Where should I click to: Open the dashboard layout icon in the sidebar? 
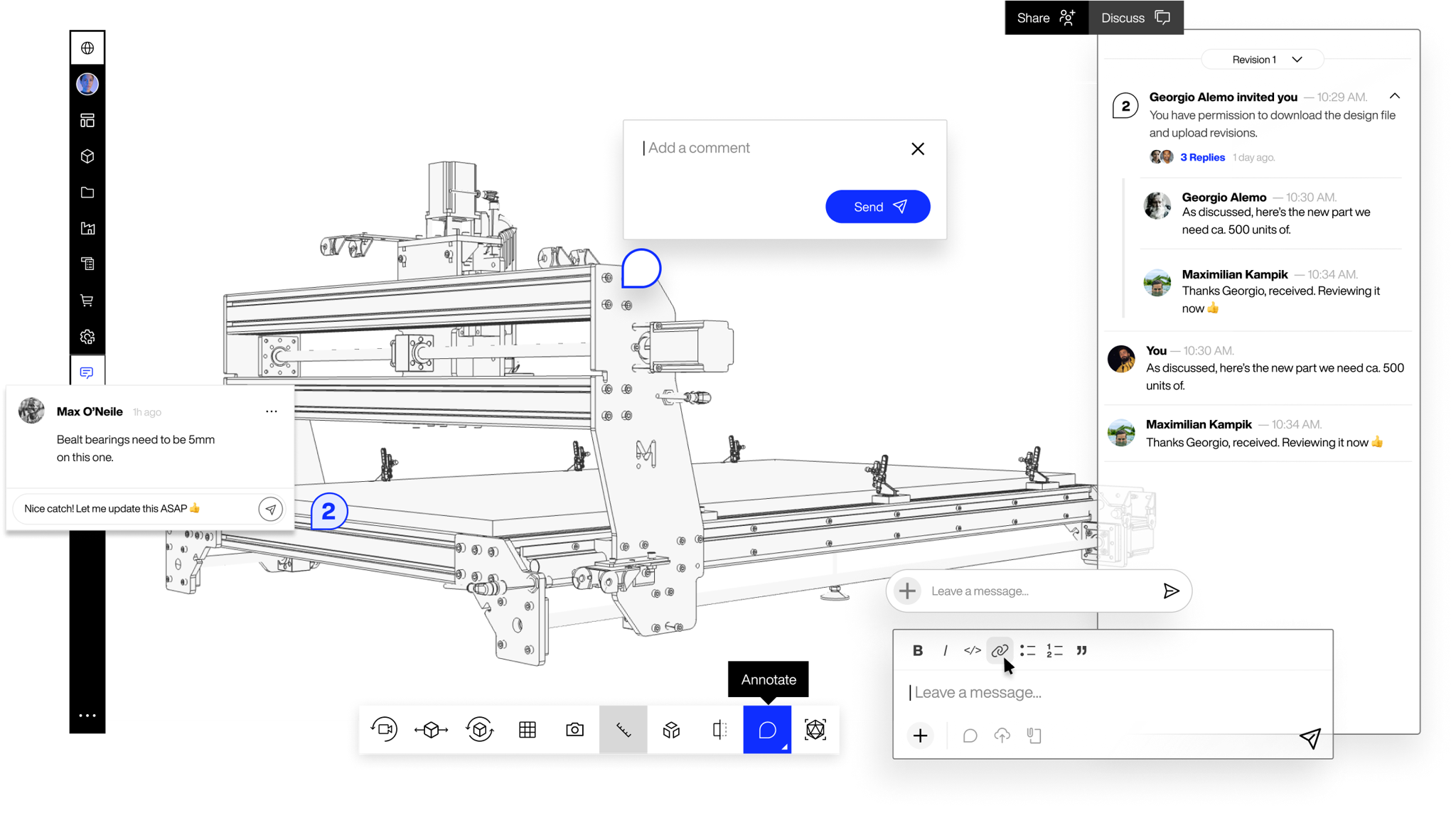(x=87, y=120)
